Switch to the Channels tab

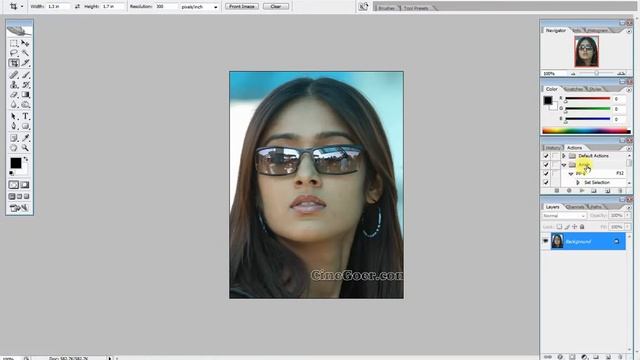point(575,207)
